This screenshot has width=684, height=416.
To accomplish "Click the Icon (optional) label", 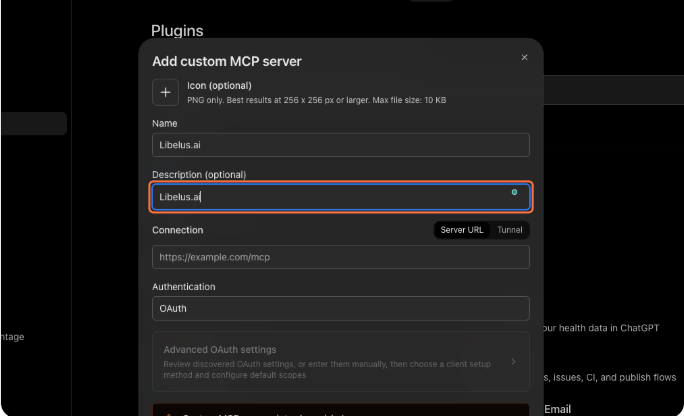I will 219,85.
